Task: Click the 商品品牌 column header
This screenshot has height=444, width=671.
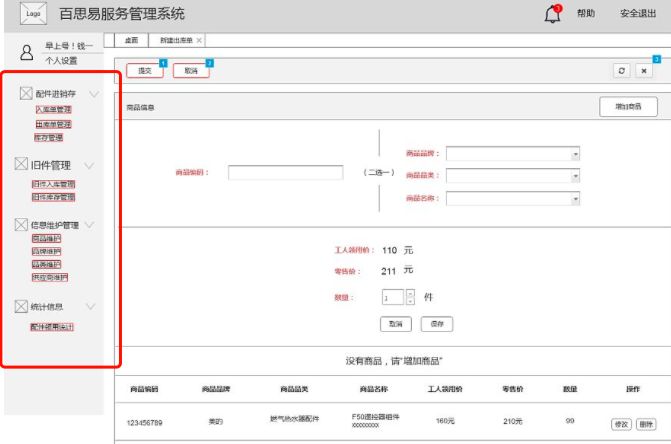Action: pos(216,389)
